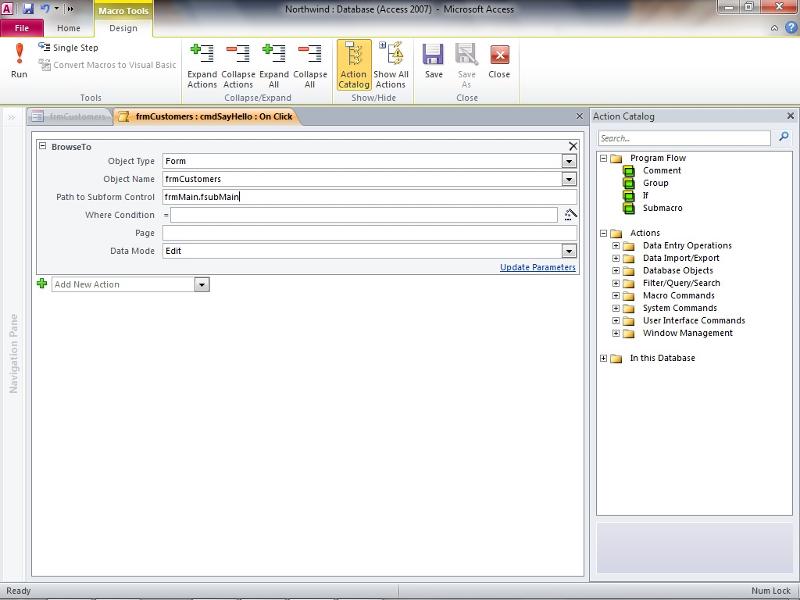Click the Database Objects folder icon

pyautogui.click(x=629, y=271)
